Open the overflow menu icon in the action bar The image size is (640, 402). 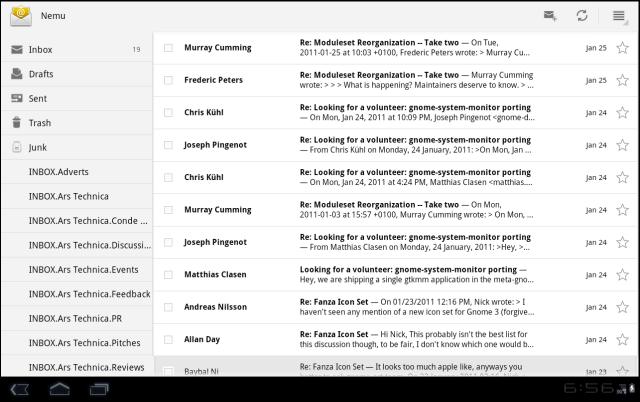click(x=619, y=16)
